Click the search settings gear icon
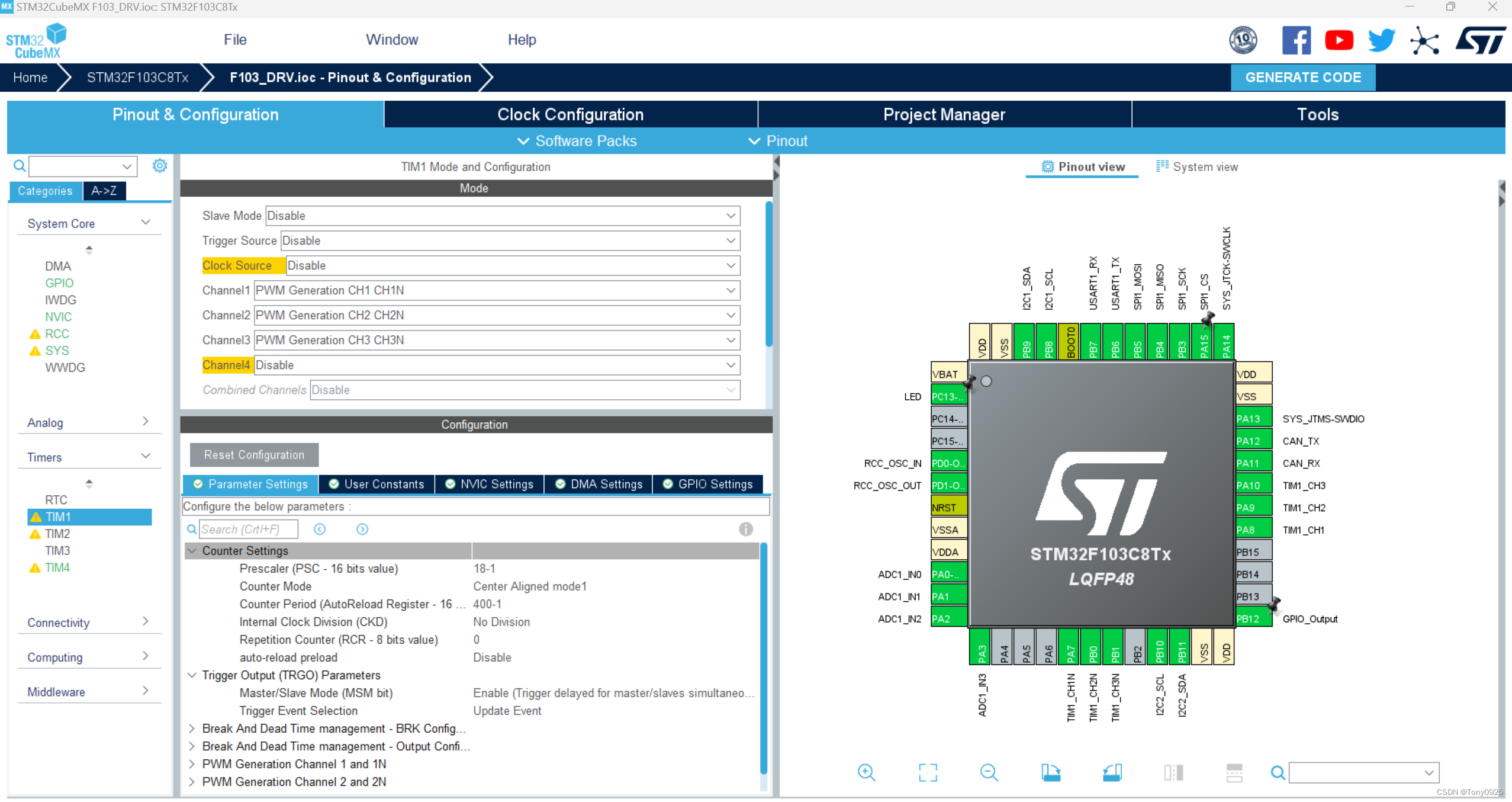The width and height of the screenshot is (1512, 802). (x=159, y=166)
